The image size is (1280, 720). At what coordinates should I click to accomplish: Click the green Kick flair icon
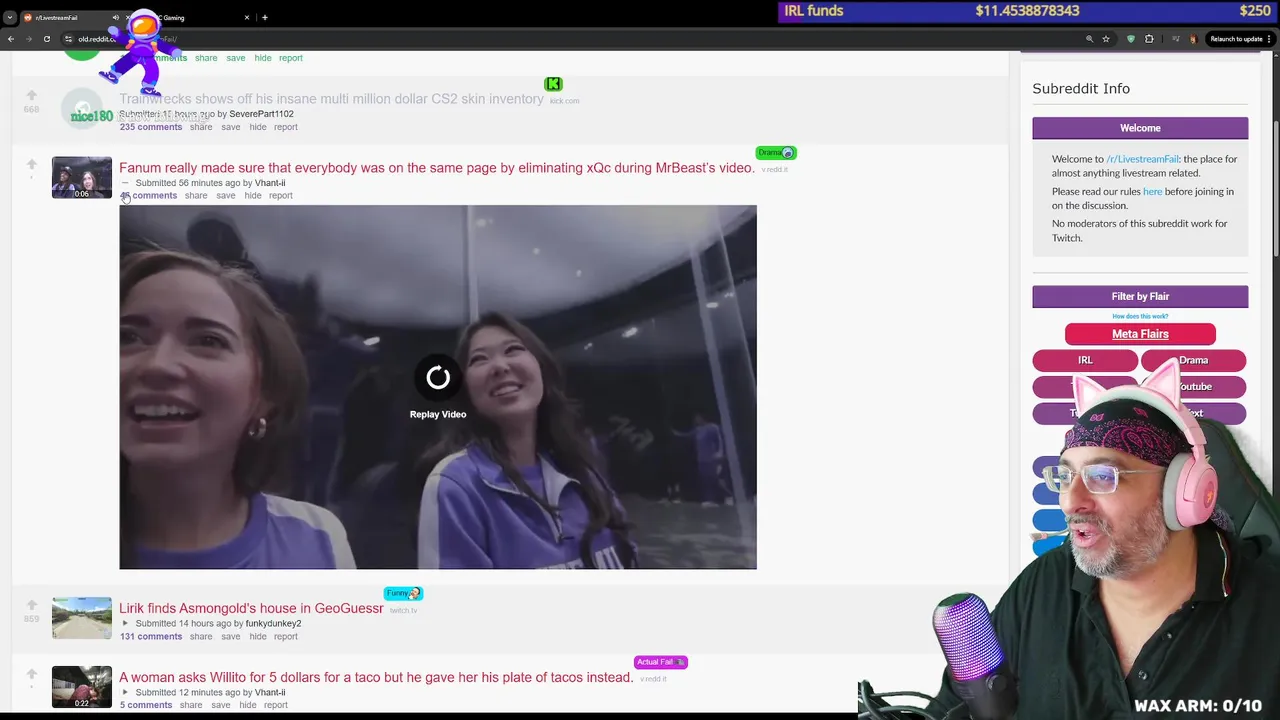553,84
